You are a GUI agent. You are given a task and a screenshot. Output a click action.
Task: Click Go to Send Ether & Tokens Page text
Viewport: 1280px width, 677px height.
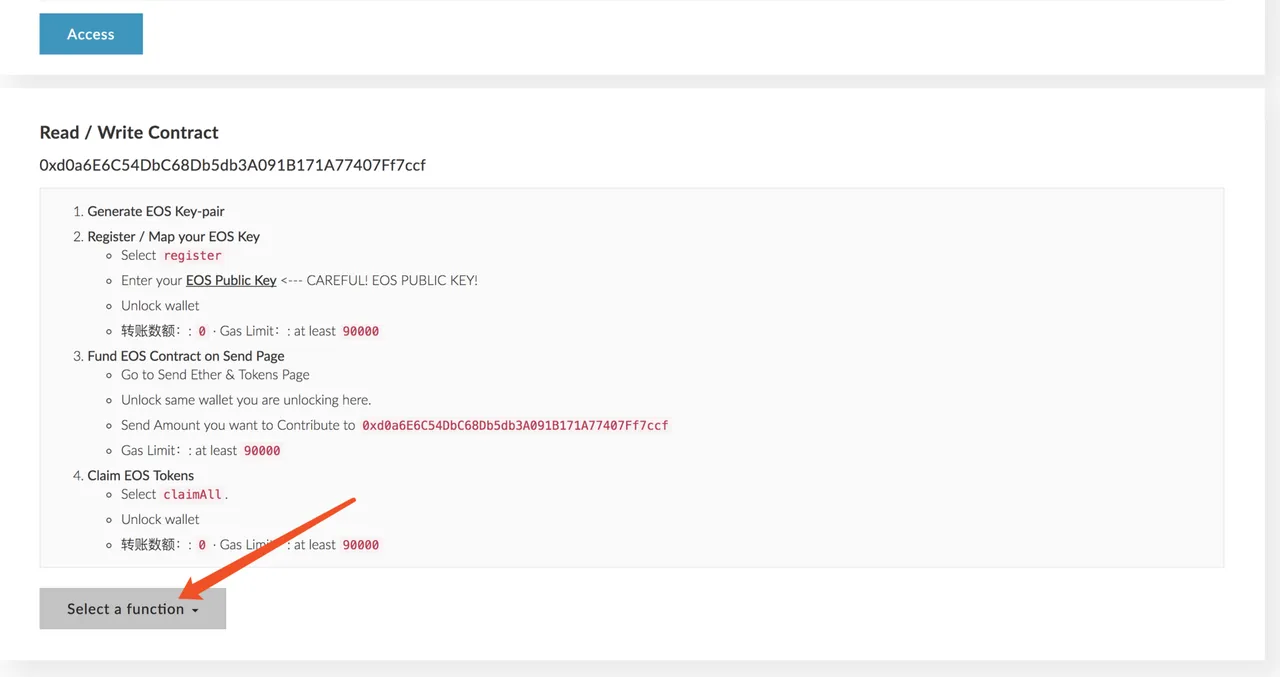click(215, 374)
